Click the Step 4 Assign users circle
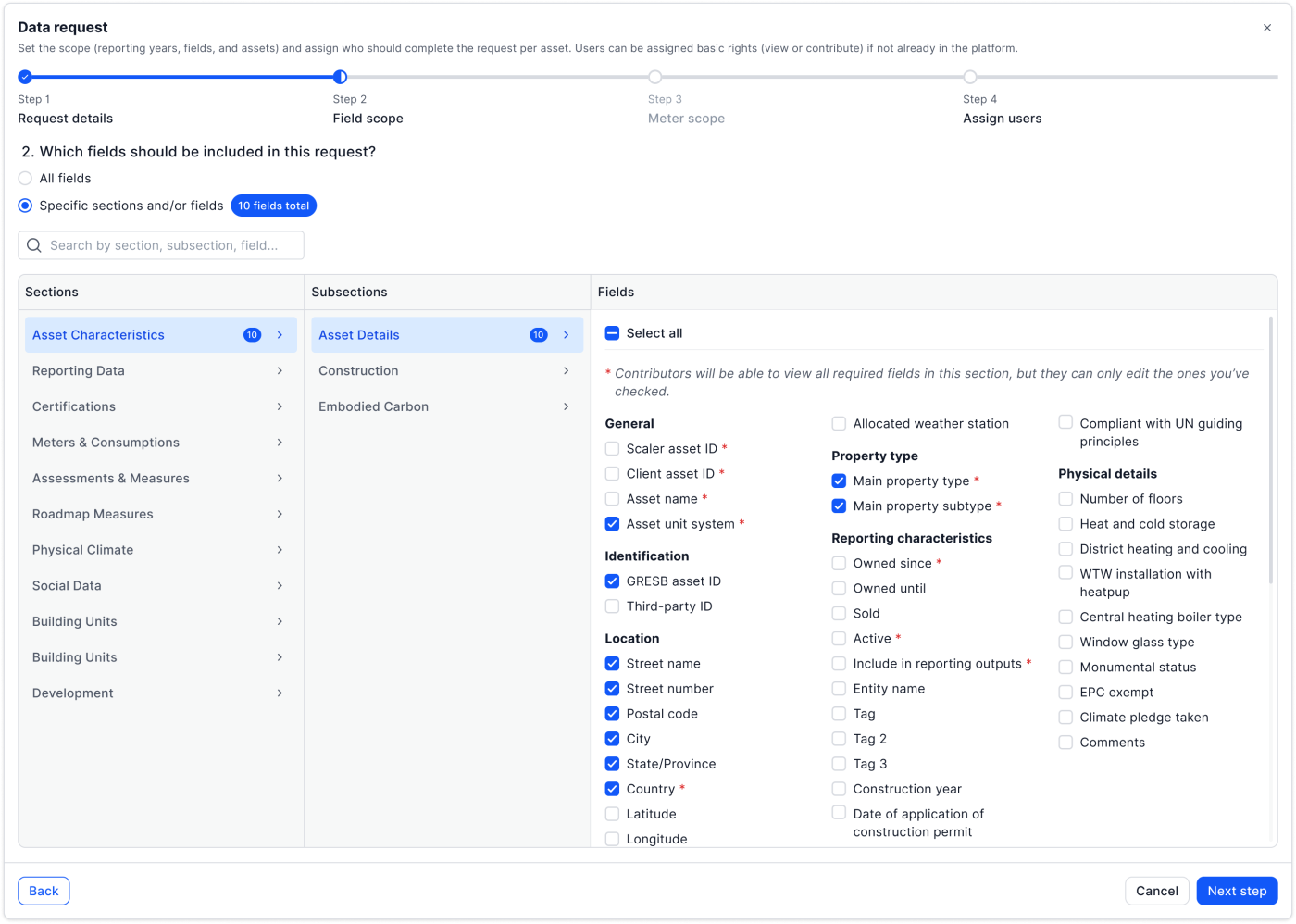1296x924 pixels. click(x=969, y=77)
